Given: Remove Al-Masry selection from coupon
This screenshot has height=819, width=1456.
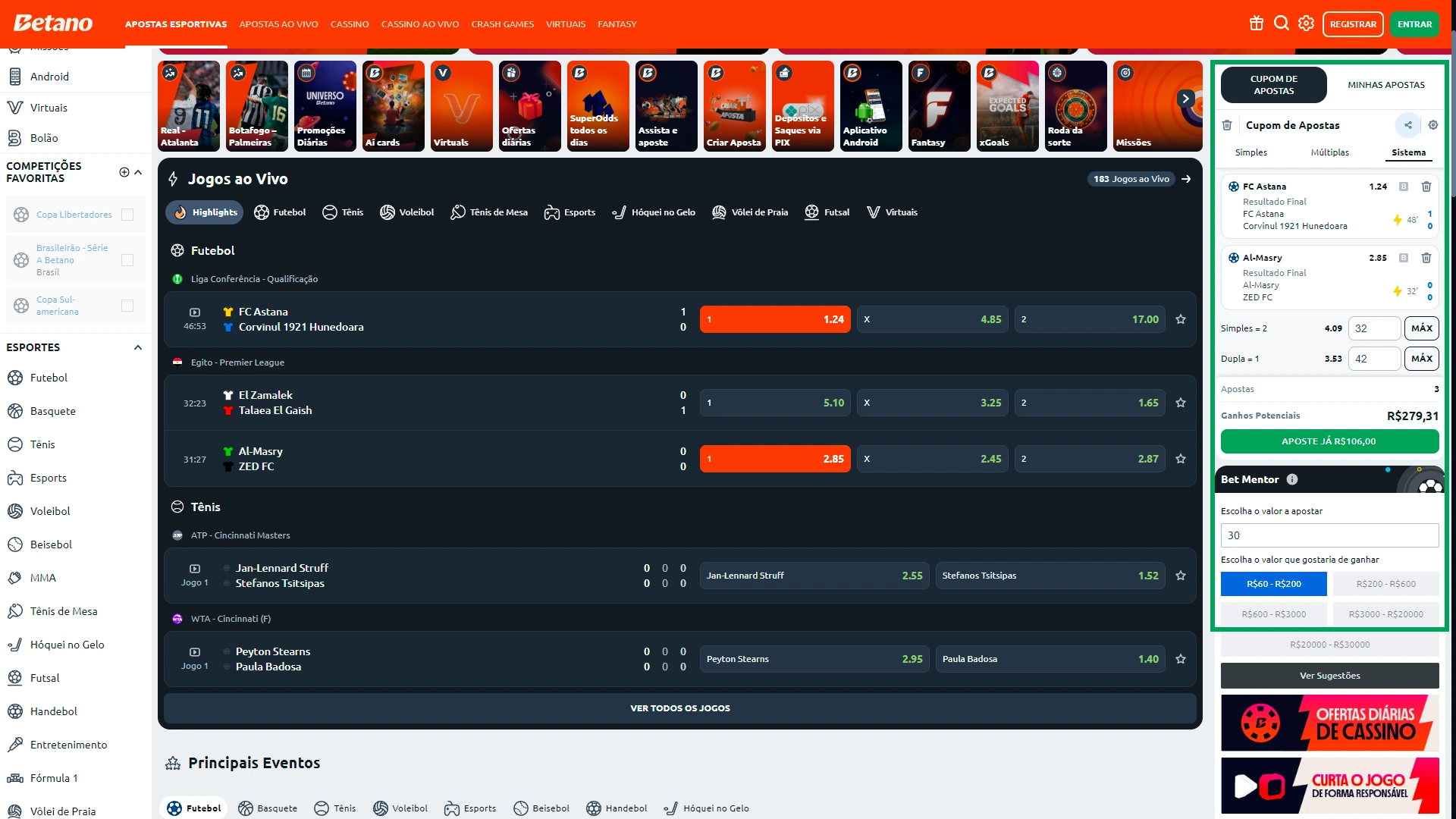Looking at the screenshot, I should tap(1426, 258).
